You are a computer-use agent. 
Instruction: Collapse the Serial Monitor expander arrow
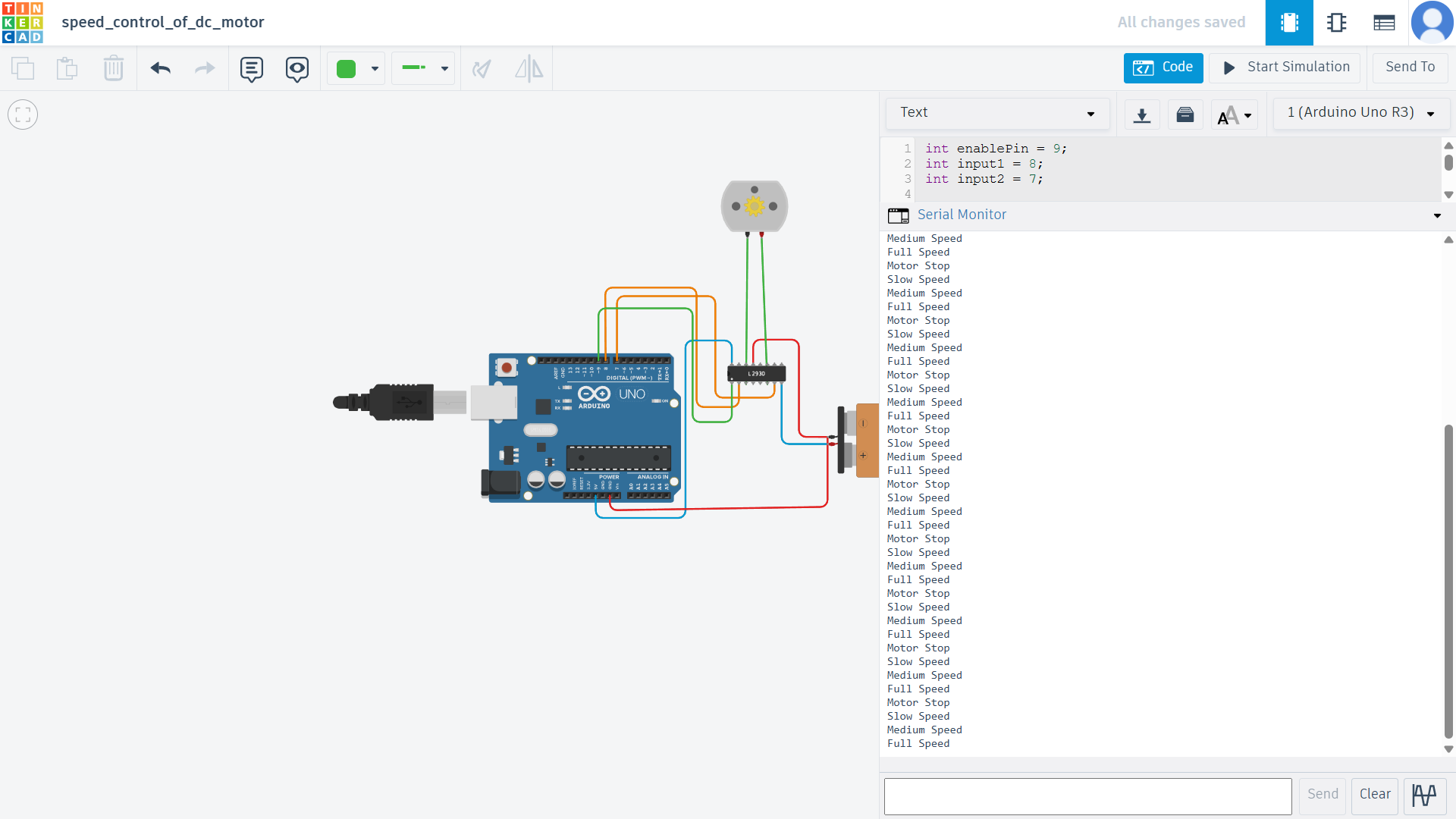click(x=1437, y=215)
